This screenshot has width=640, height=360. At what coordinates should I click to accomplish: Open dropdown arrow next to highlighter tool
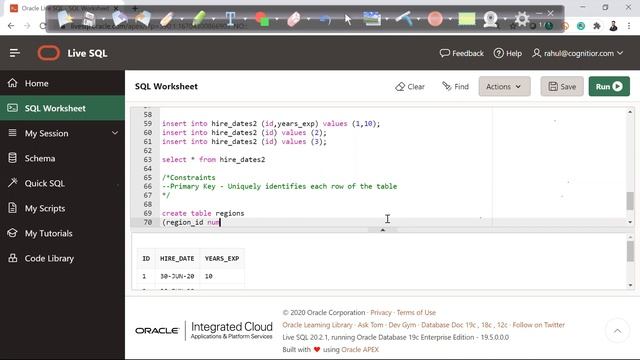coord(213,19)
